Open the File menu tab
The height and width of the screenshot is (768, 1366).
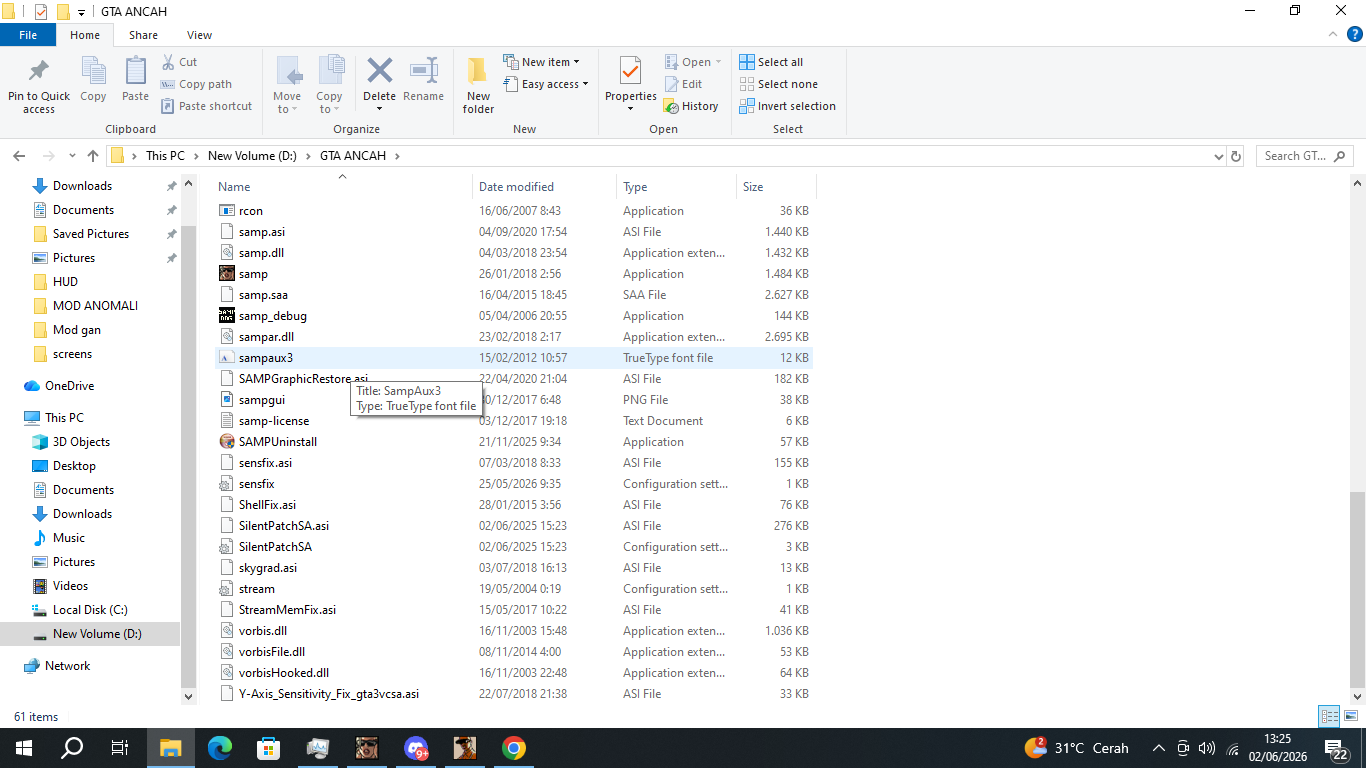[x=28, y=35]
